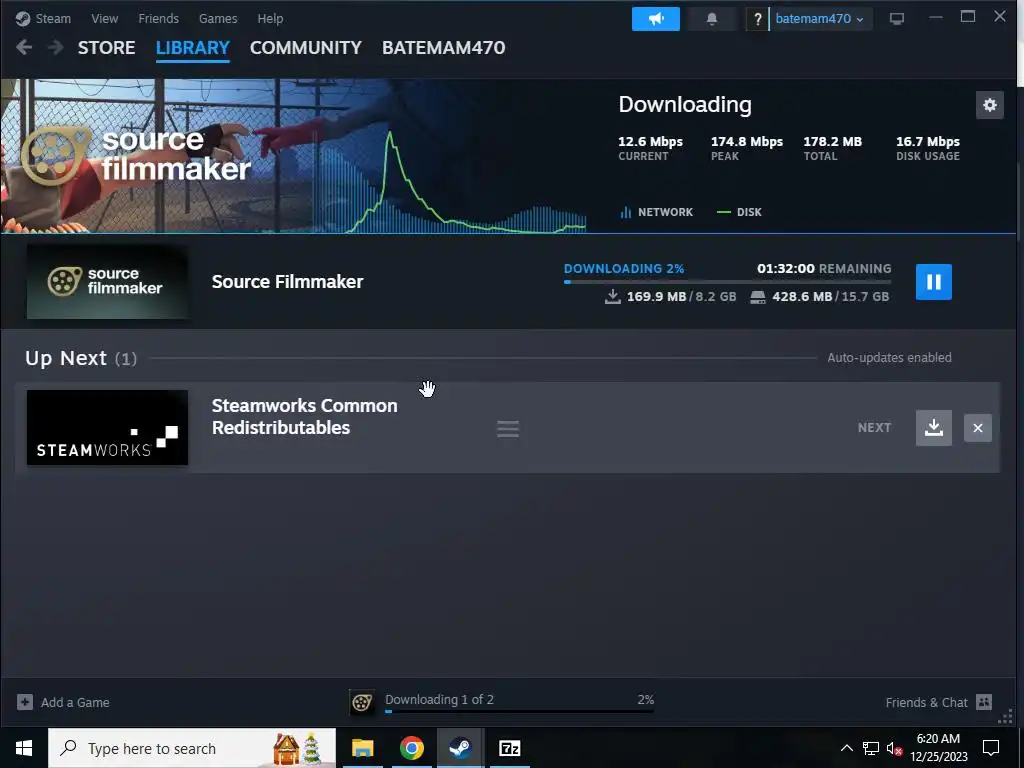Click Steamworks Common Redistributables title
The width and height of the screenshot is (1024, 768).
point(304,417)
